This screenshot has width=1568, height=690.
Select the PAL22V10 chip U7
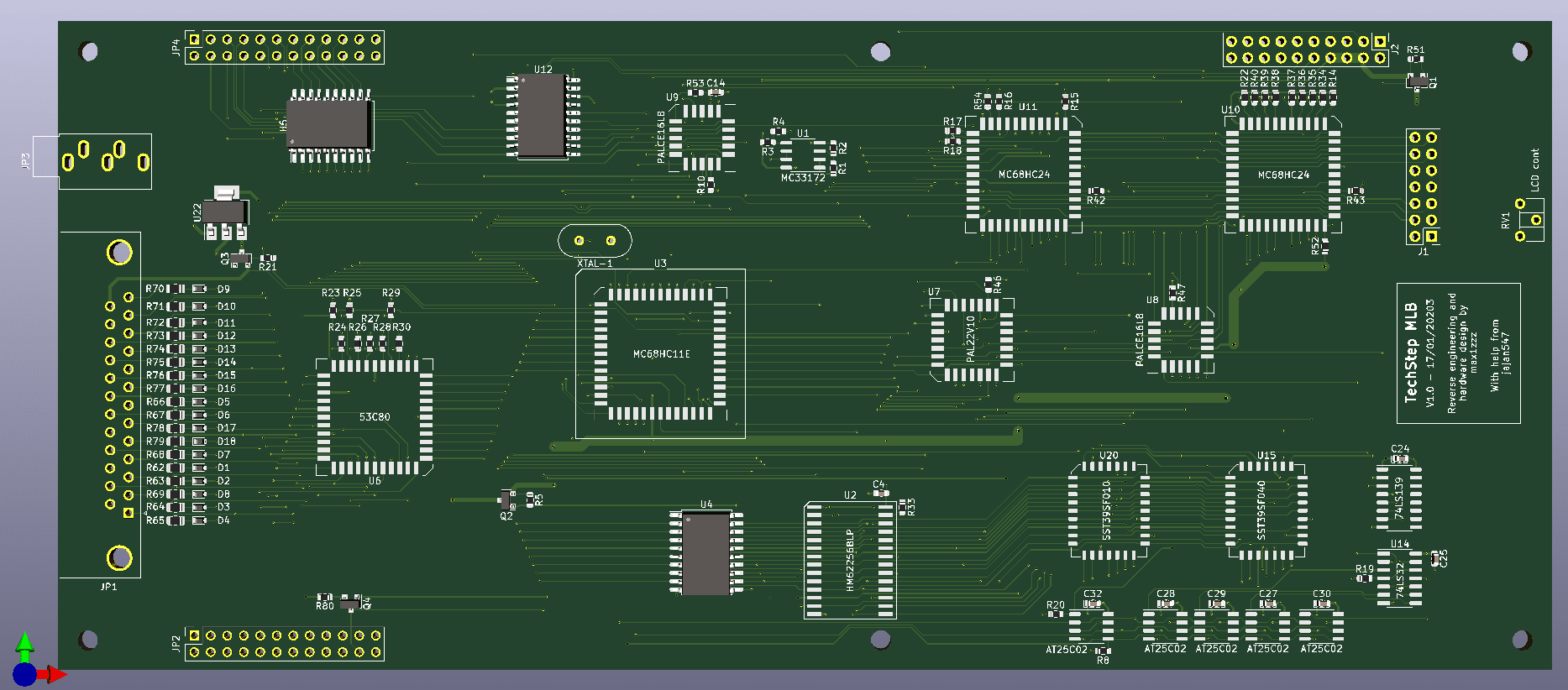pyautogui.click(x=972, y=339)
